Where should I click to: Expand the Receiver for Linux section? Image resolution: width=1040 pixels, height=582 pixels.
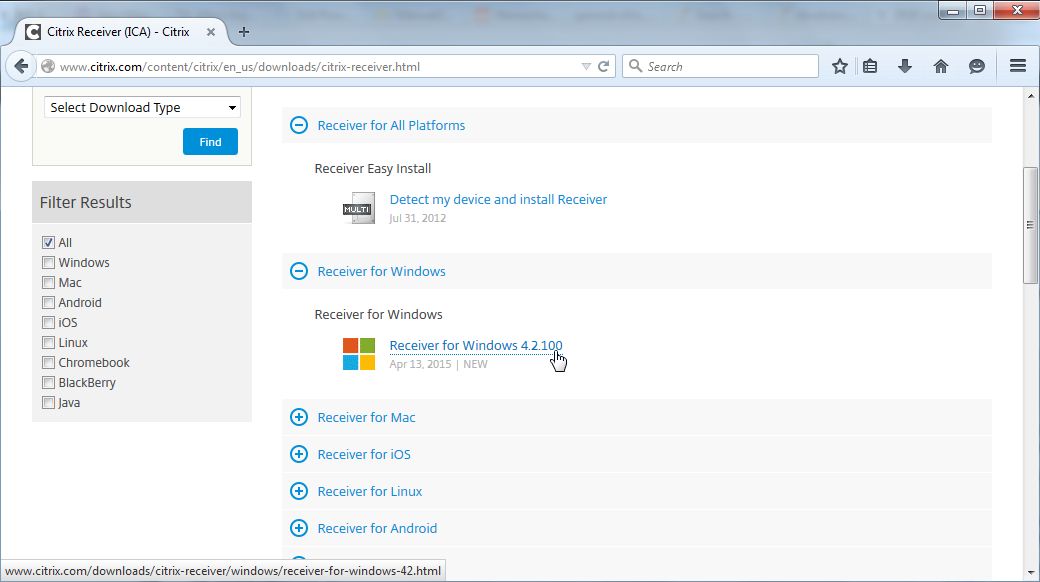(298, 491)
